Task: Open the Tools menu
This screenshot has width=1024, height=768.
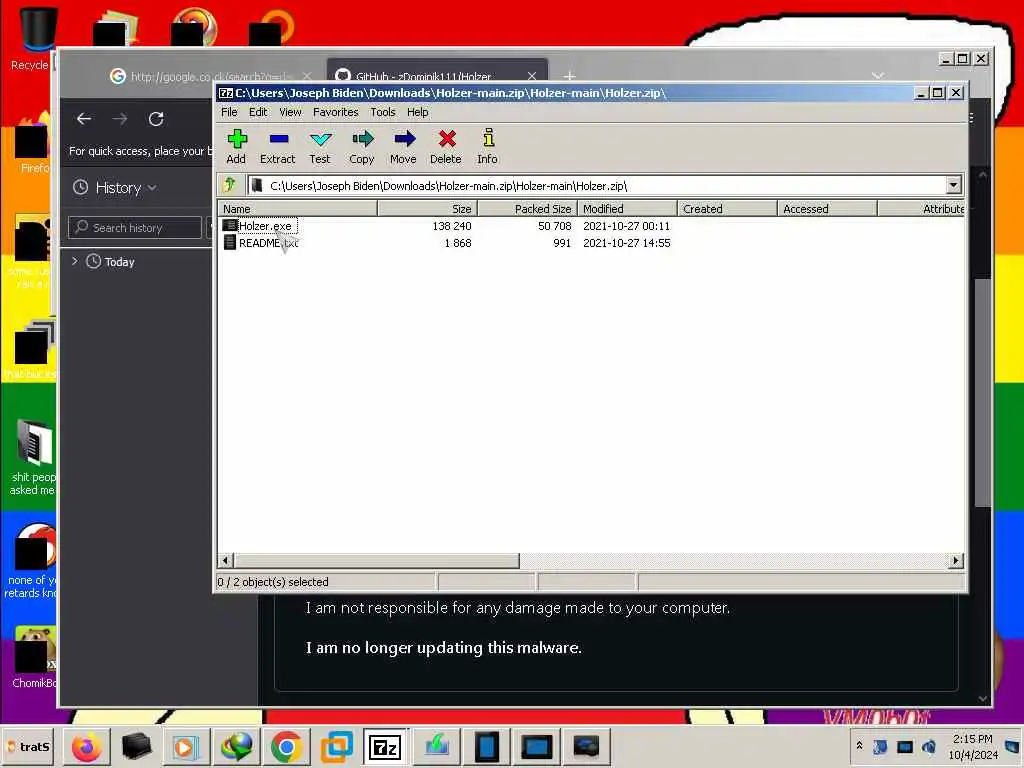Action: coord(383,112)
